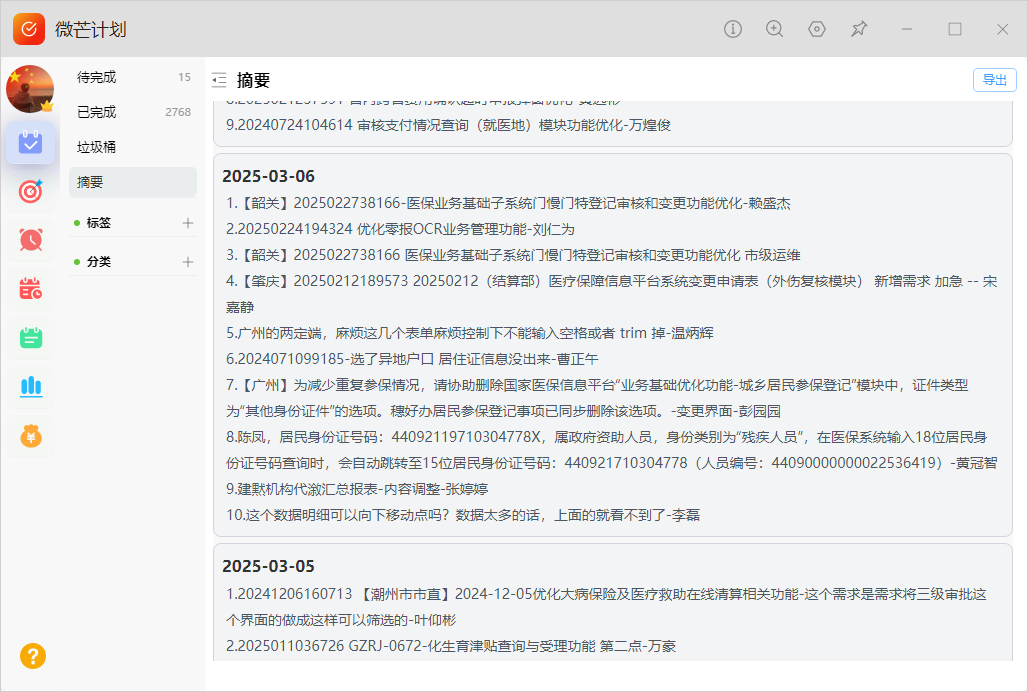Select the entry ending with 市级运维
1028x692 pixels.
pyautogui.click(x=513, y=255)
